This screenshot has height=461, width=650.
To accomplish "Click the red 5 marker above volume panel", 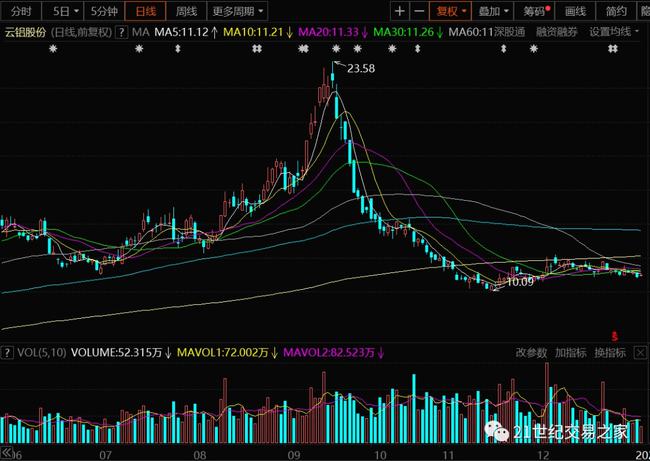I will [x=614, y=337].
